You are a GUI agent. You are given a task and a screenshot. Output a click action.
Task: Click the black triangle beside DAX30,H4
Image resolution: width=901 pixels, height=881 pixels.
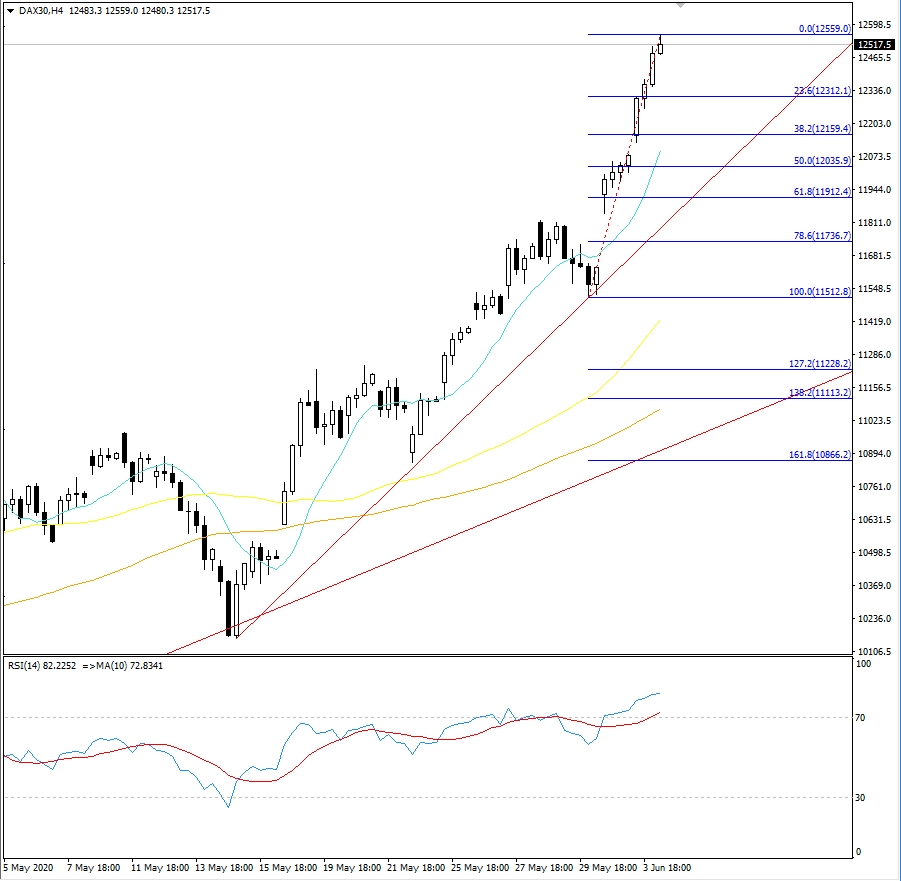tap(9, 9)
